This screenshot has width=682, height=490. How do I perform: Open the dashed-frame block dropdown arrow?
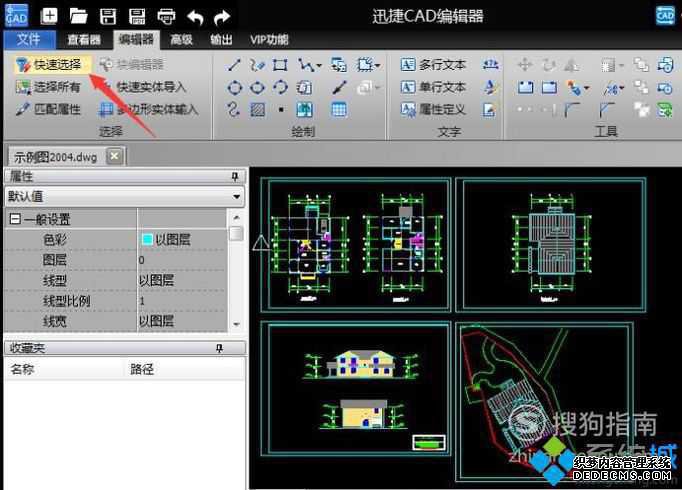click(377, 66)
